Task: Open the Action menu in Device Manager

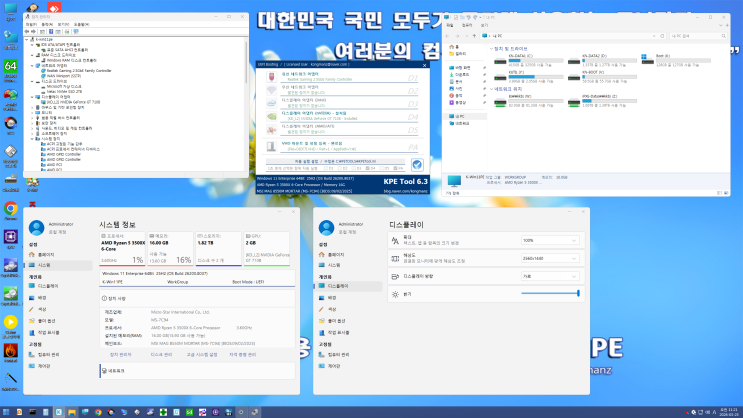Action: [x=47, y=24]
